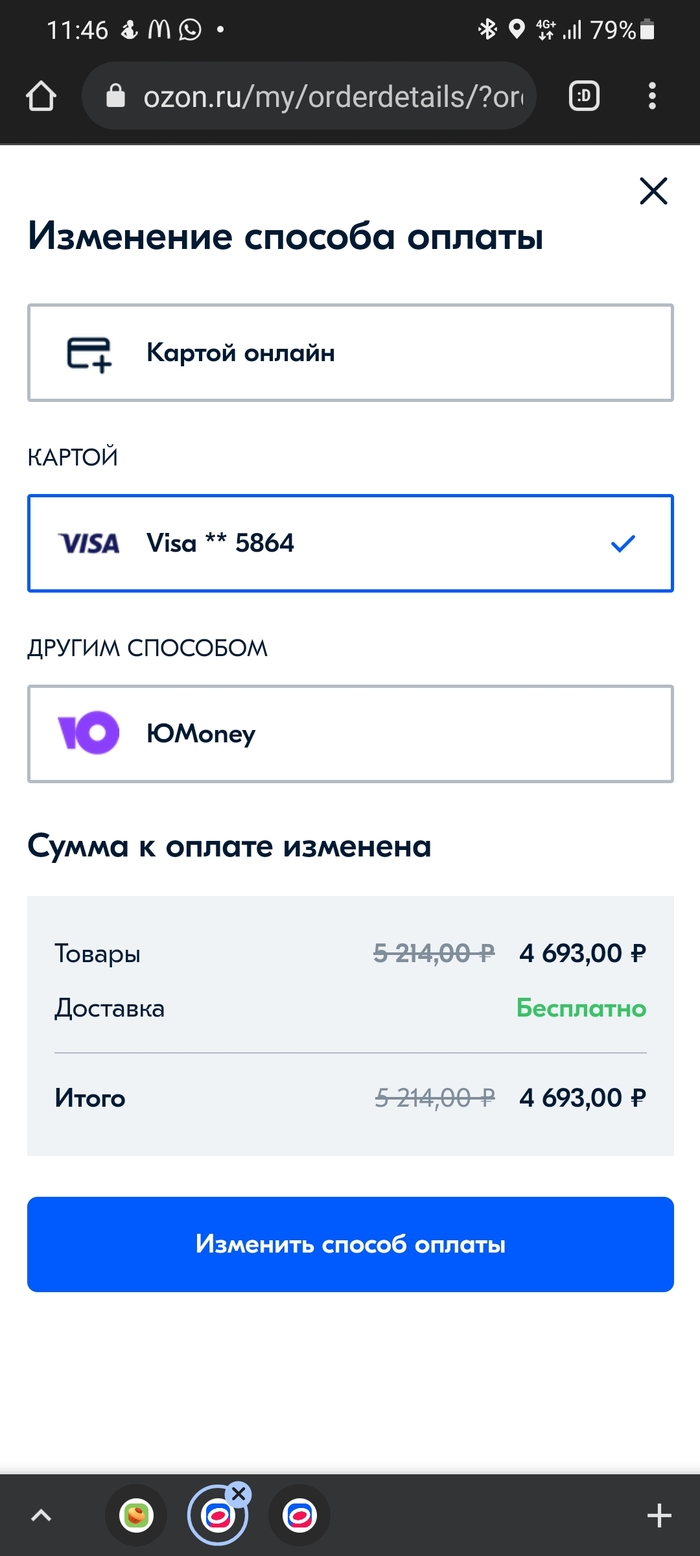Choose ЮMoney as the payment method
This screenshot has width=700, height=1556.
[350, 733]
